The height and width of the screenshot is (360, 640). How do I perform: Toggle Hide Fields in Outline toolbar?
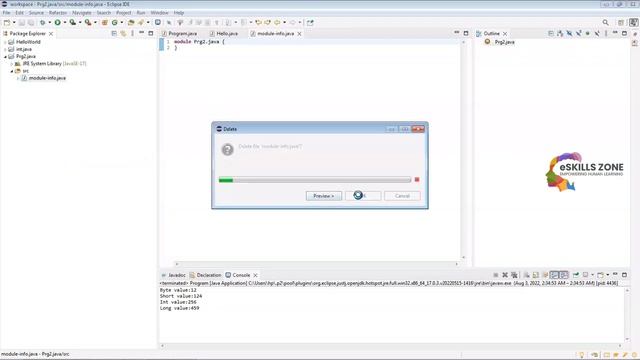[569, 33]
